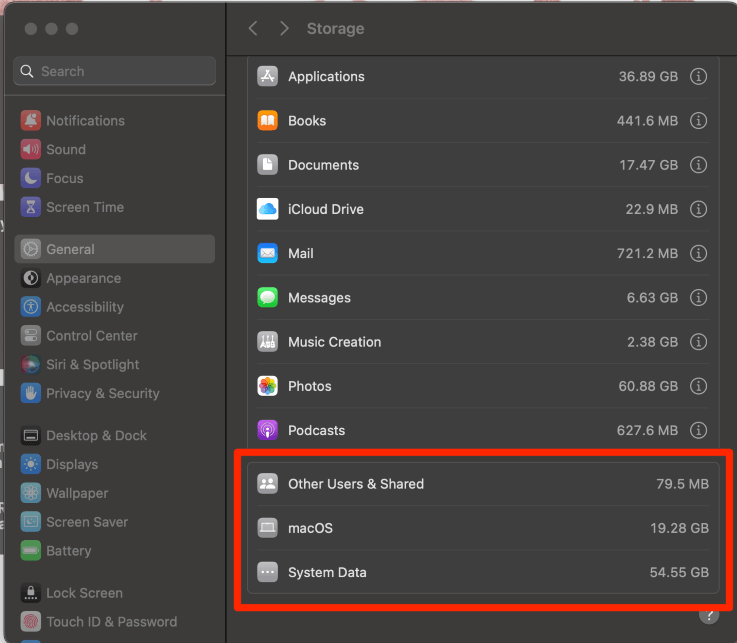Show info for Podcasts storage

pos(699,430)
